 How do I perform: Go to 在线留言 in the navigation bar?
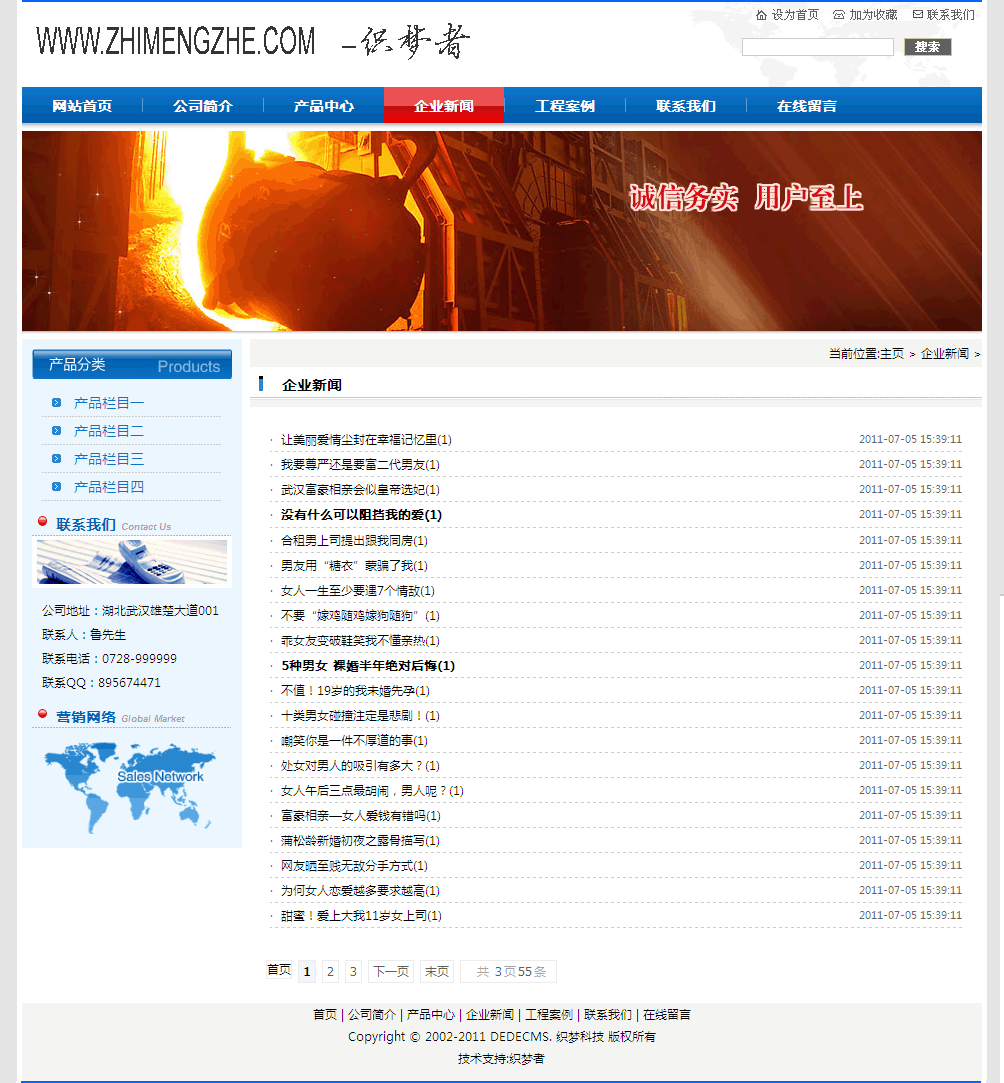click(x=806, y=106)
